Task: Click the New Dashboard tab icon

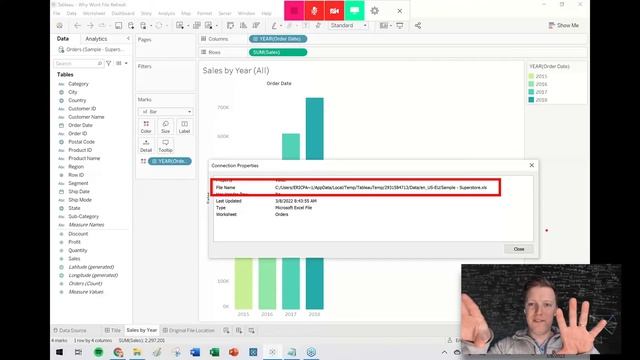Action: coord(239,330)
